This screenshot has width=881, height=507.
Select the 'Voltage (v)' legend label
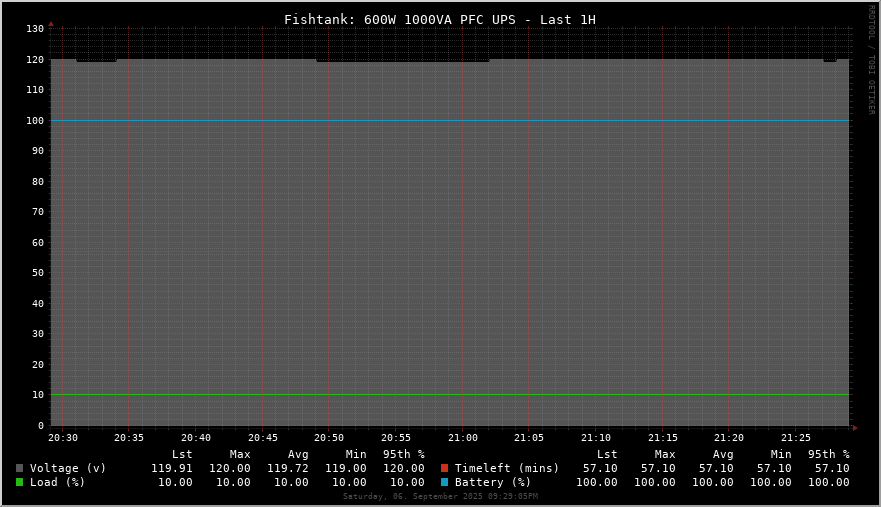tap(68, 468)
